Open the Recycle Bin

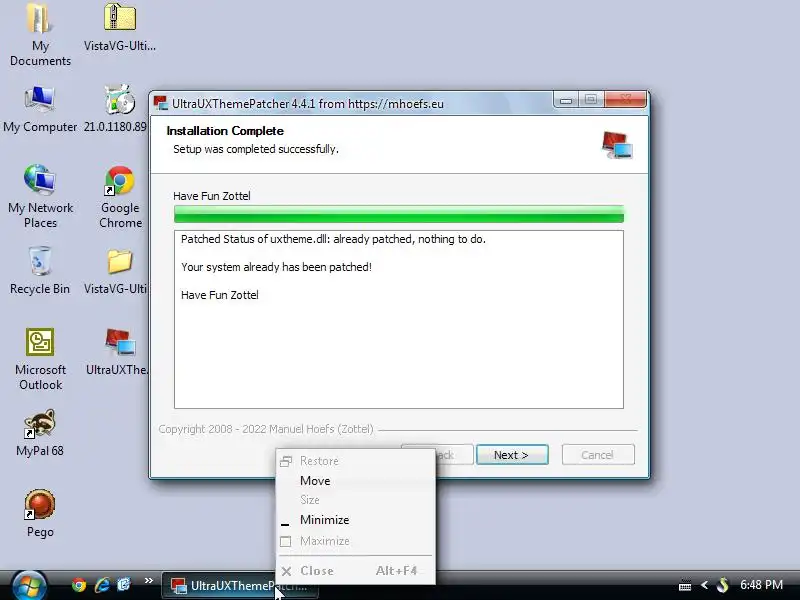coord(40,270)
